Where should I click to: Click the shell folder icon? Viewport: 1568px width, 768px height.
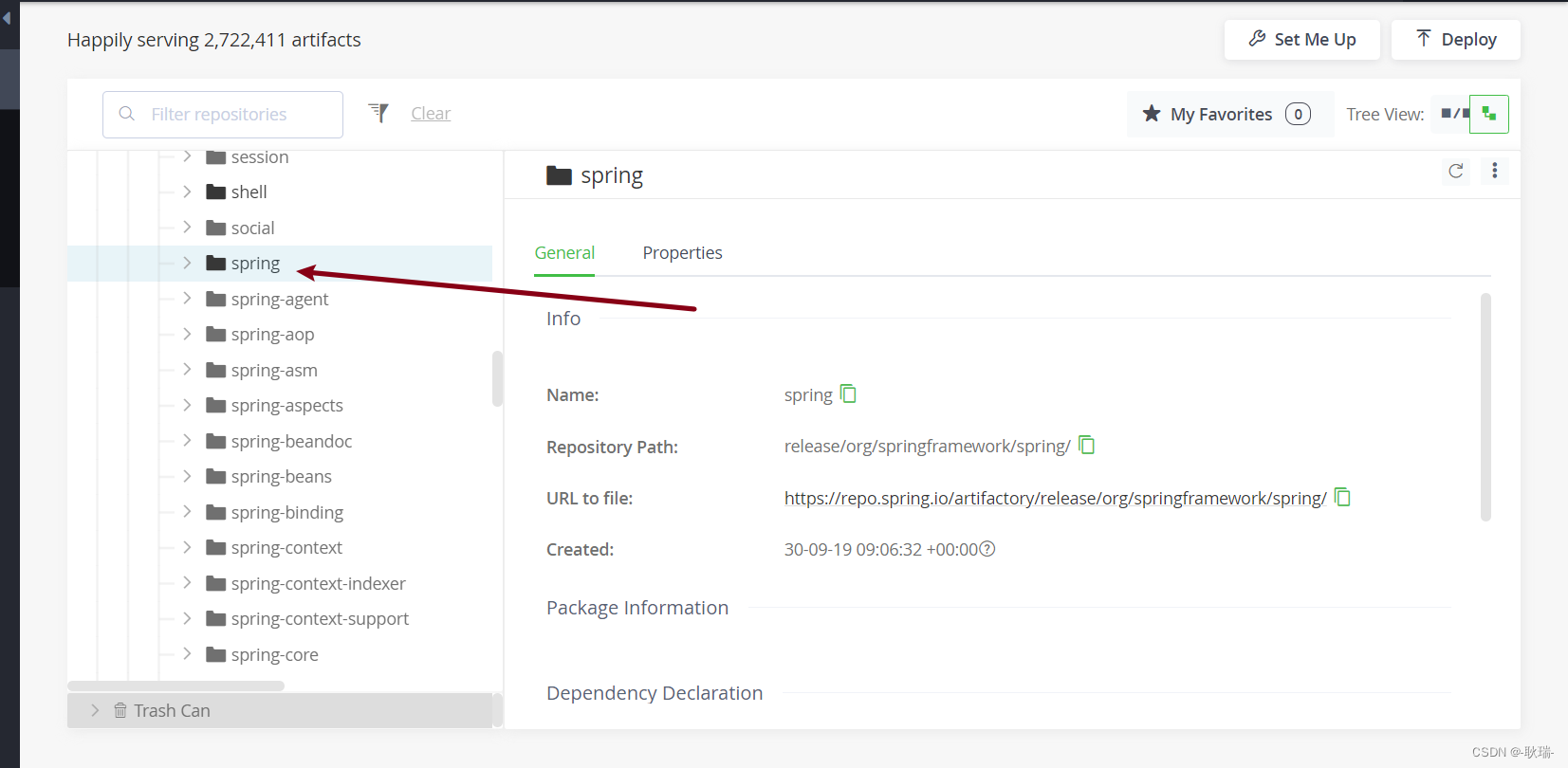[216, 192]
